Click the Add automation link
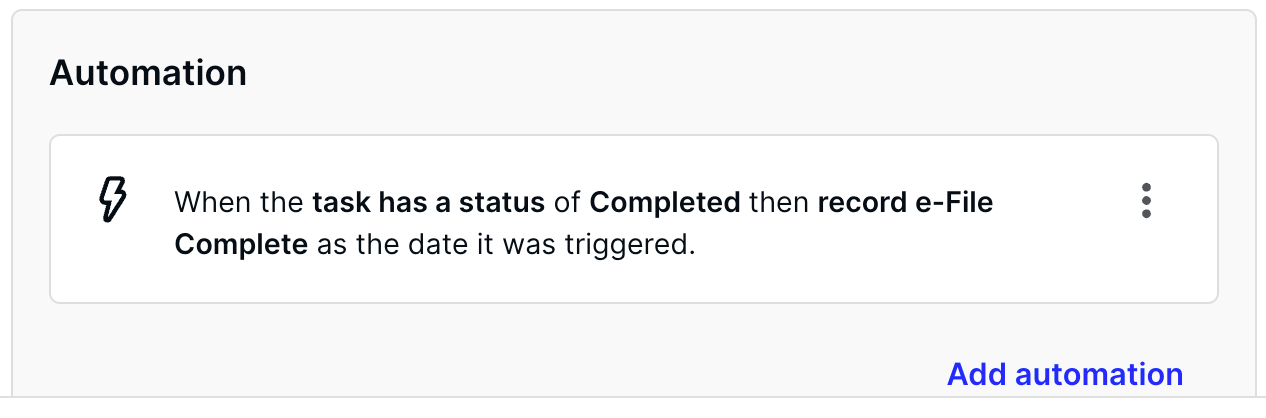 click(x=1065, y=375)
